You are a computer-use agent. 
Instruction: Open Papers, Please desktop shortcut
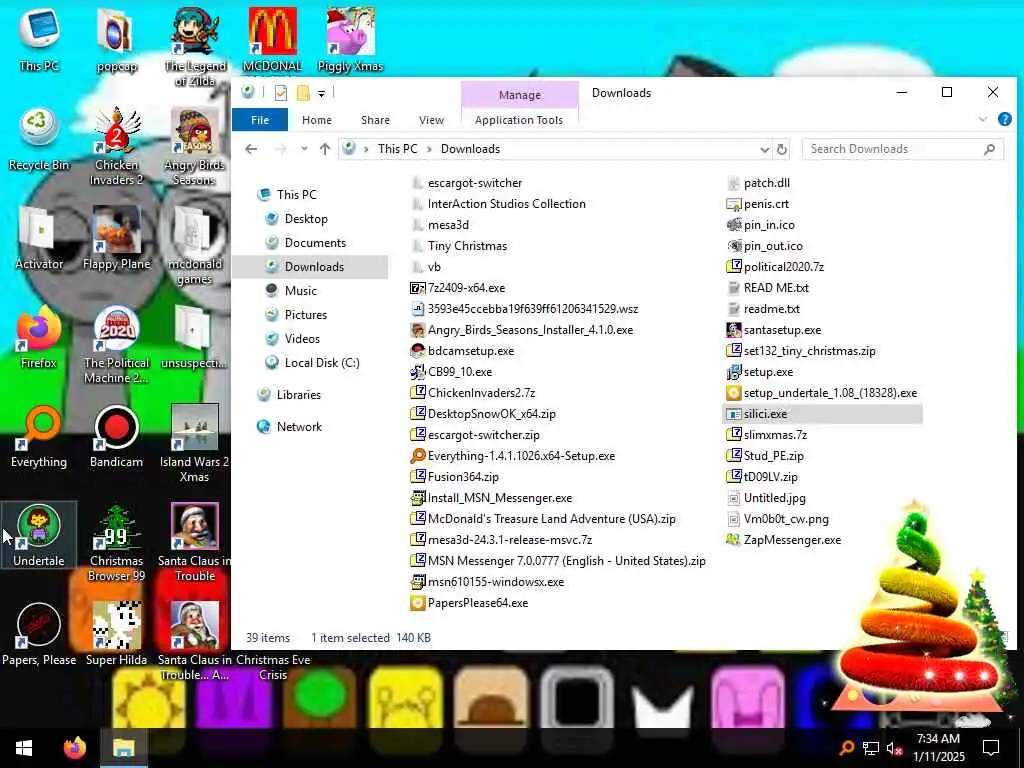39,634
